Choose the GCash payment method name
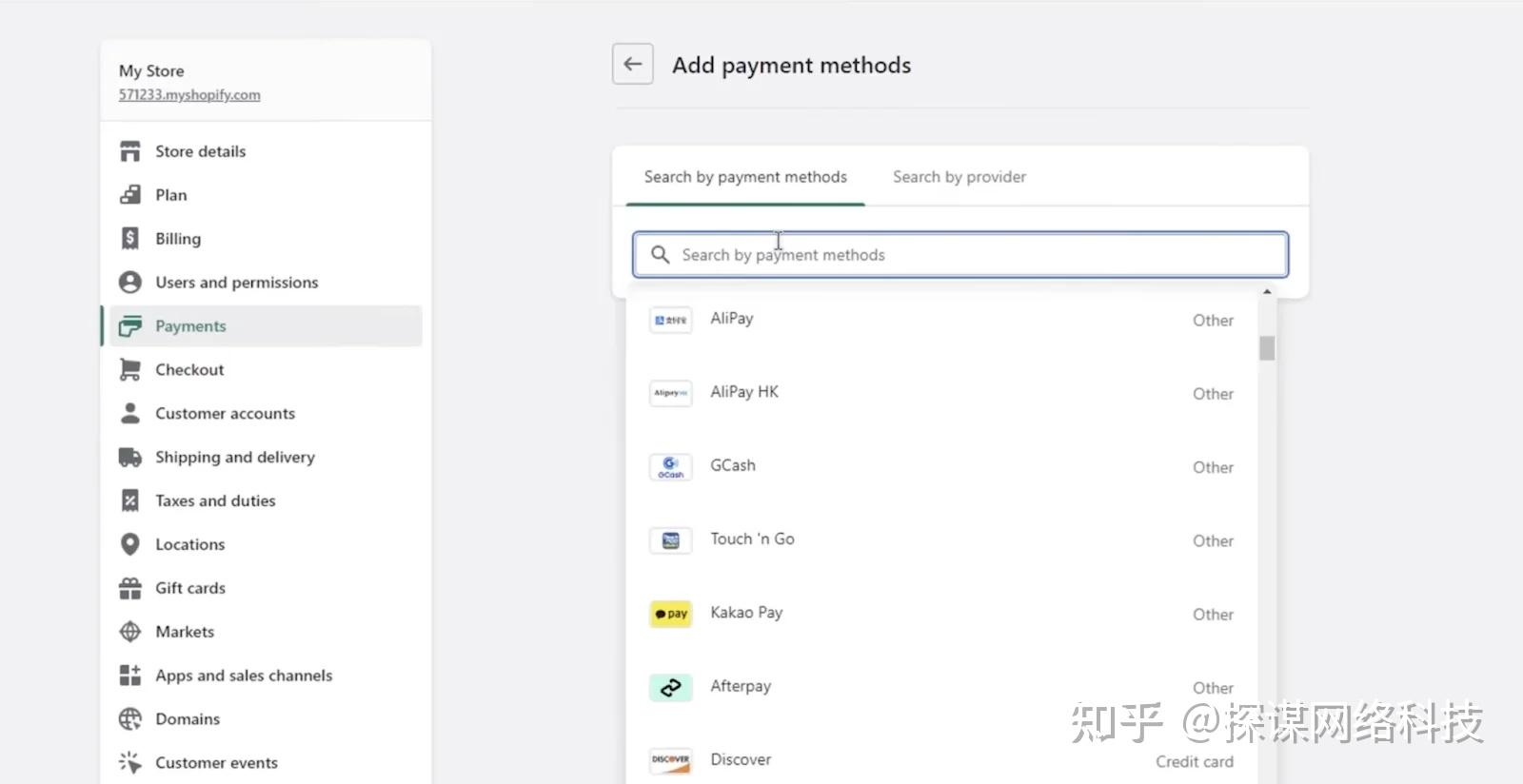This screenshot has width=1523, height=784. [733, 465]
